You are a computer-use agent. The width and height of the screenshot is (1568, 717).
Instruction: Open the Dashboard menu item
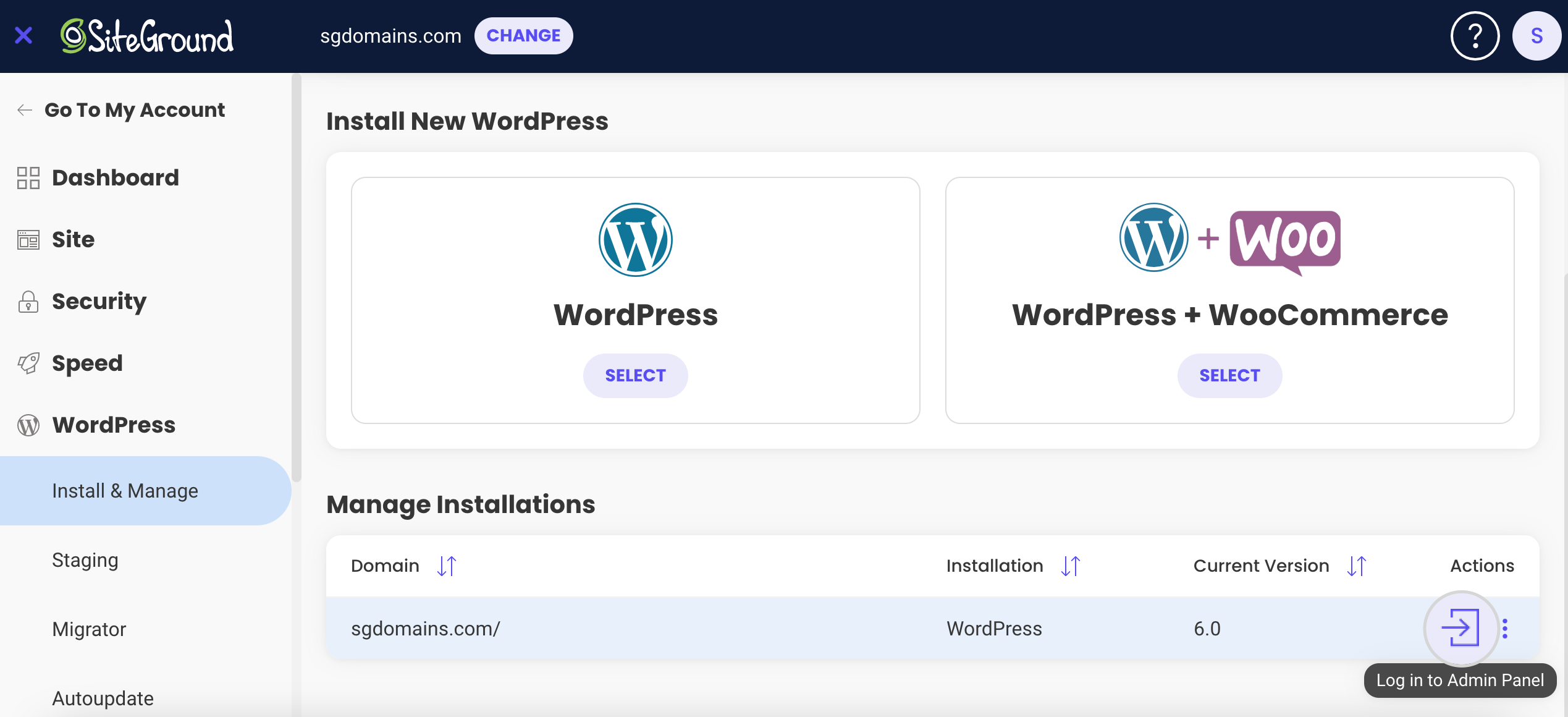116,178
